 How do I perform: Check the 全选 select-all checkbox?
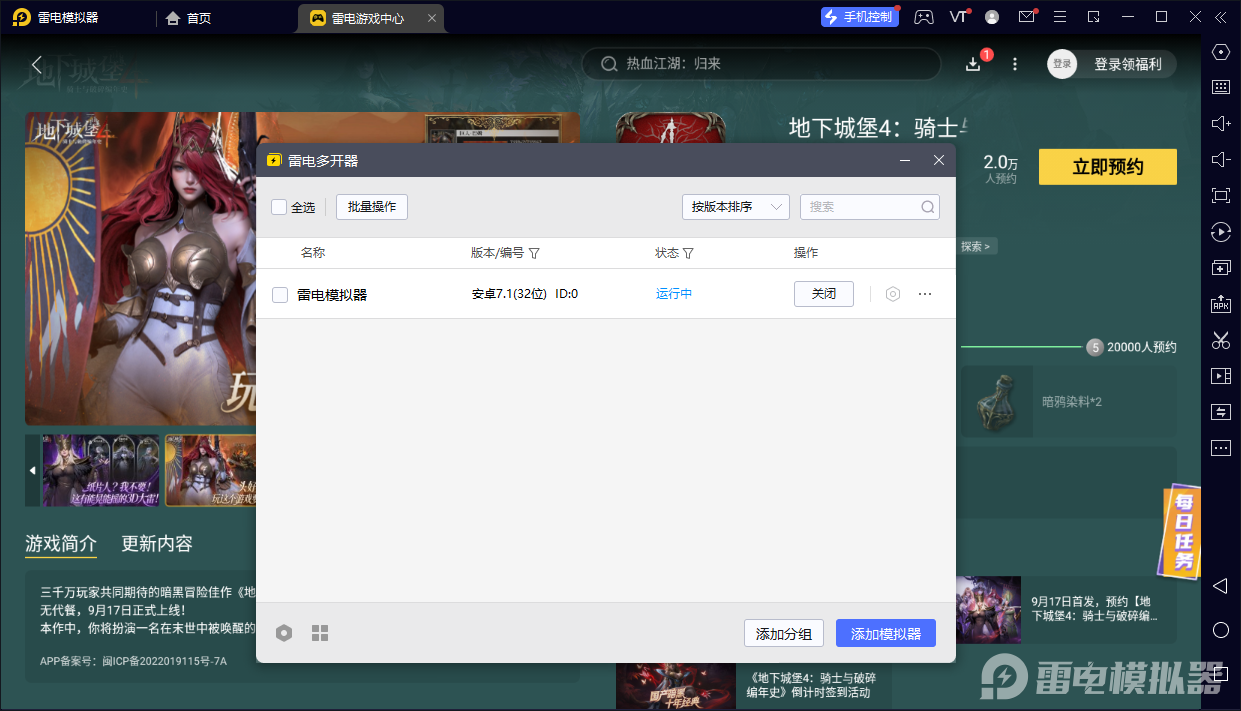point(279,207)
